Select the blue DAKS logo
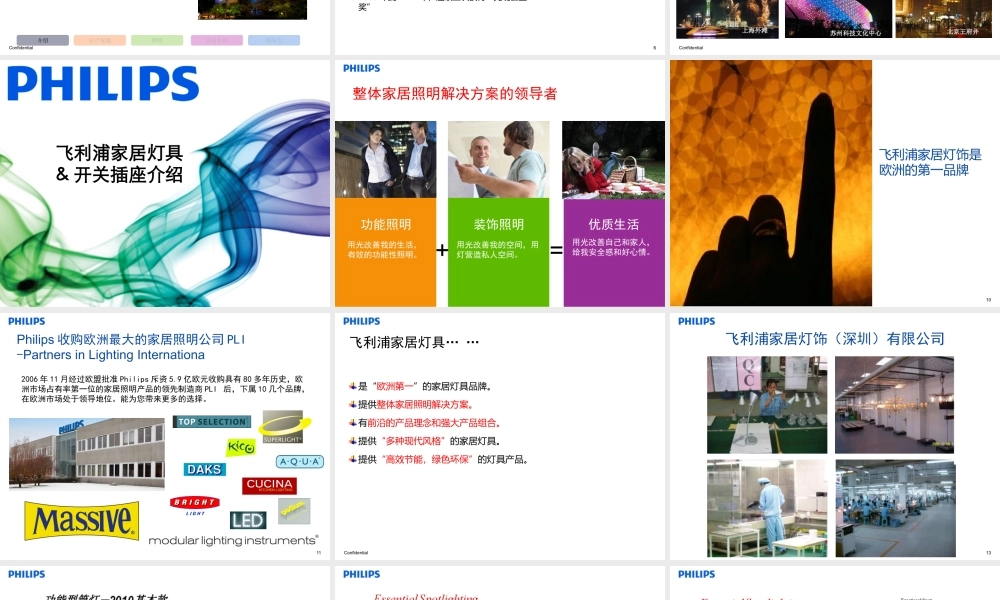The image size is (1000, 600). 204,469
